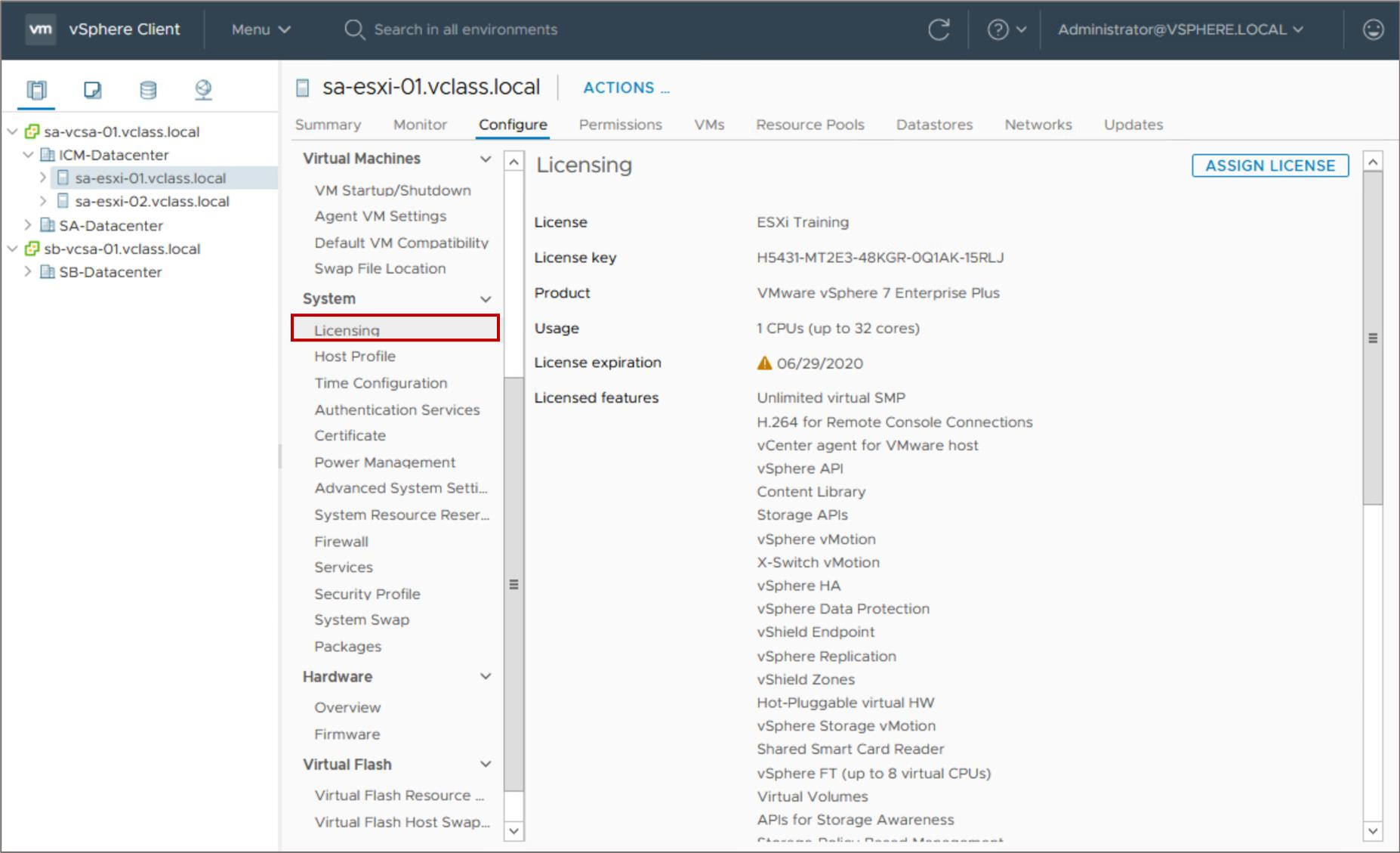Click SB-Datacenter datacenter icon
This screenshot has height=853, width=1400.
pyautogui.click(x=47, y=272)
